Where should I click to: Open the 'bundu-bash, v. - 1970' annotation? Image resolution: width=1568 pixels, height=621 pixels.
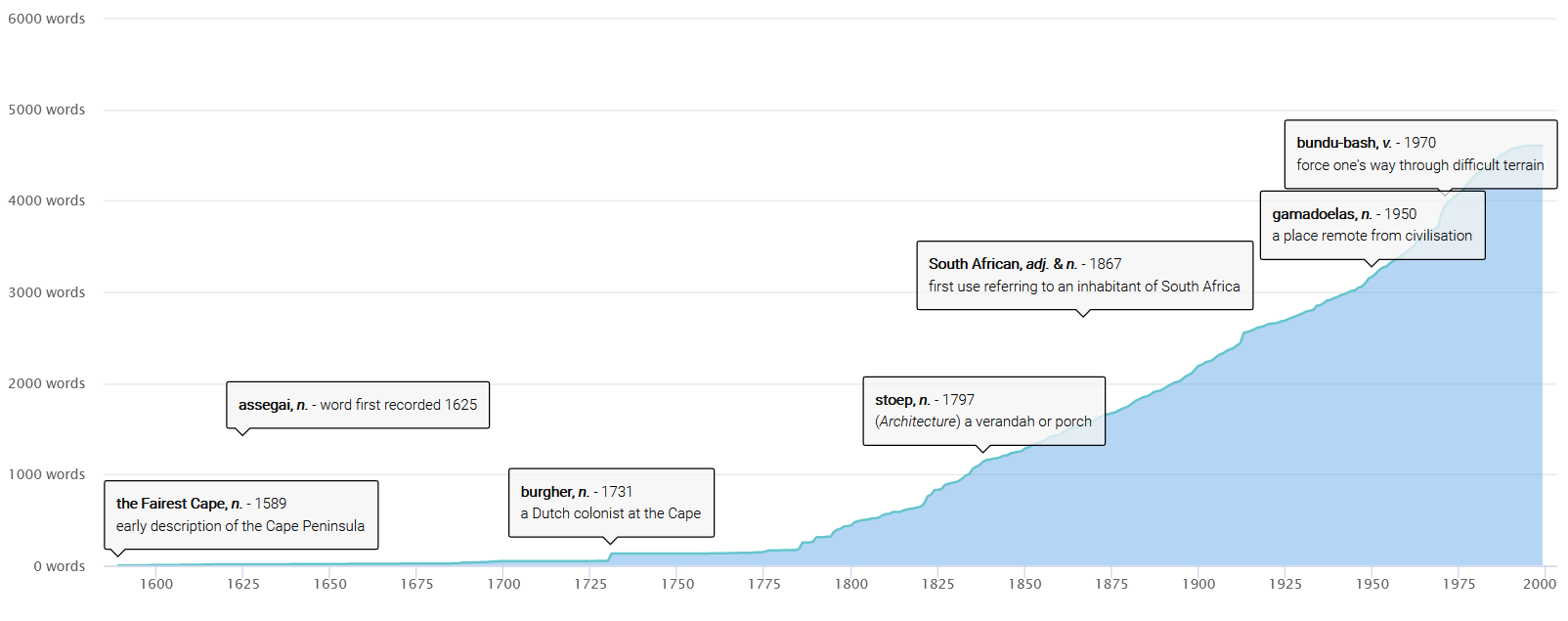tap(1419, 154)
